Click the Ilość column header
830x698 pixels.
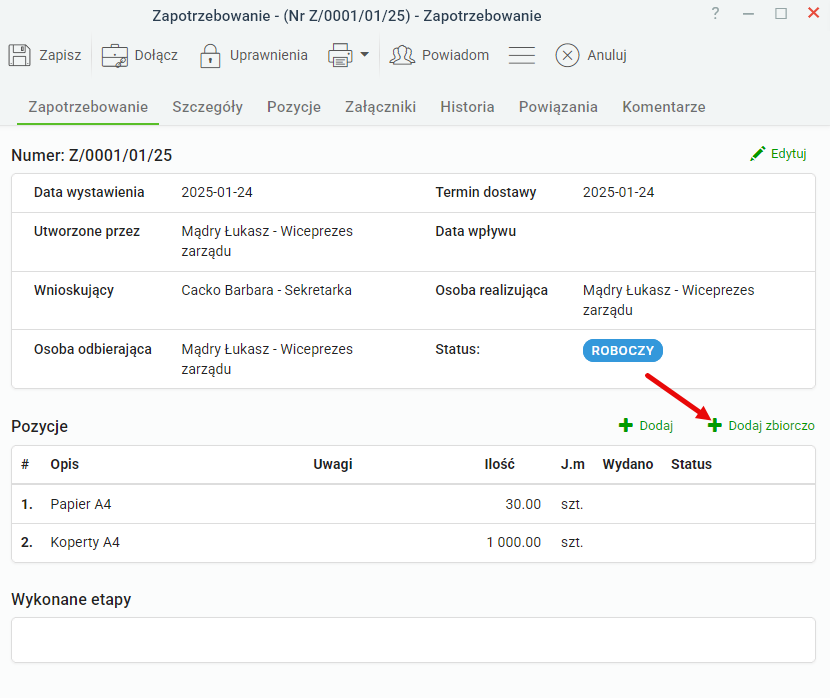click(499, 464)
